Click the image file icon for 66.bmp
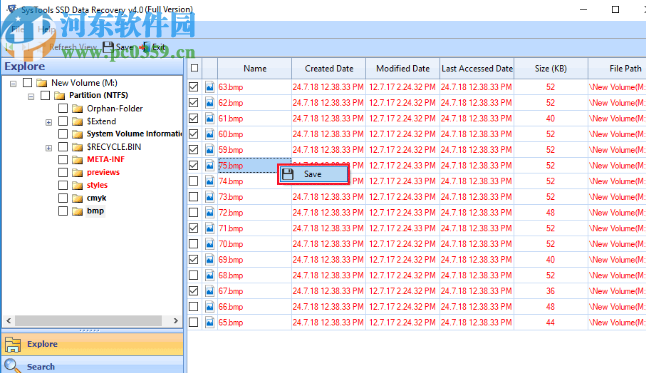This screenshot has height=373, width=646. (210, 307)
